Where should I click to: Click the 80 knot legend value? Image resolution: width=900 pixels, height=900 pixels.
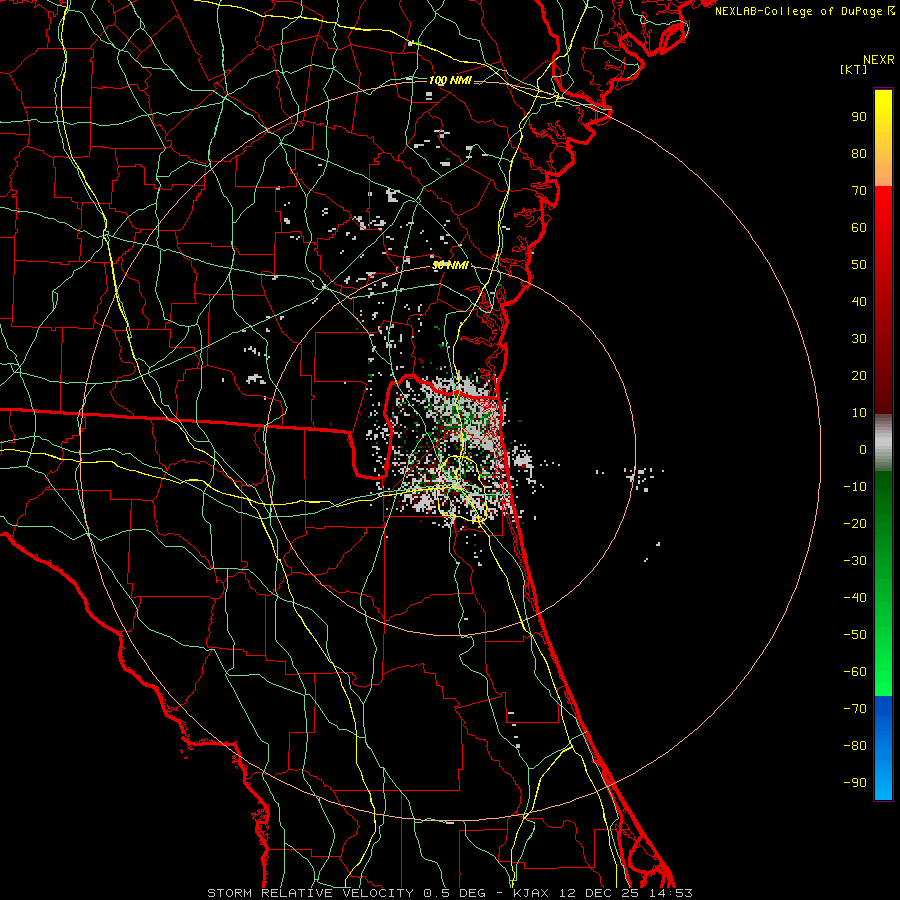tap(859, 153)
